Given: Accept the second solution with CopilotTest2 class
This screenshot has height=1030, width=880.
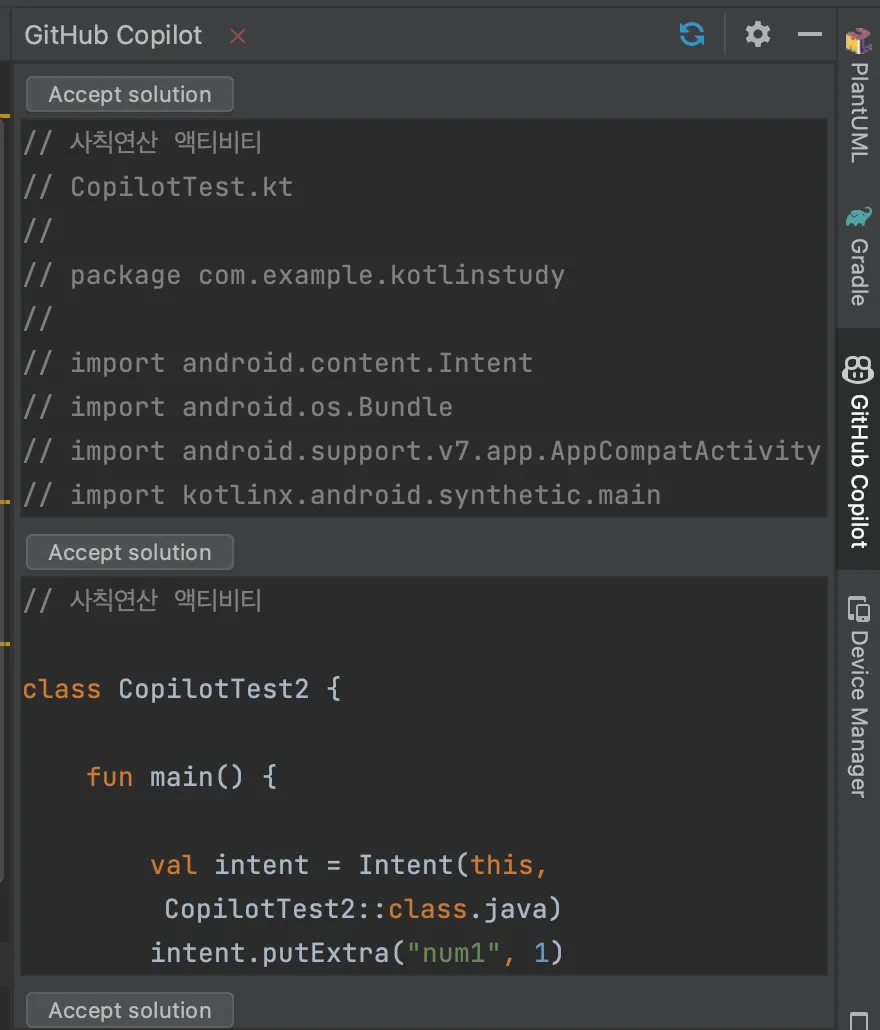Looking at the screenshot, I should pos(130,552).
